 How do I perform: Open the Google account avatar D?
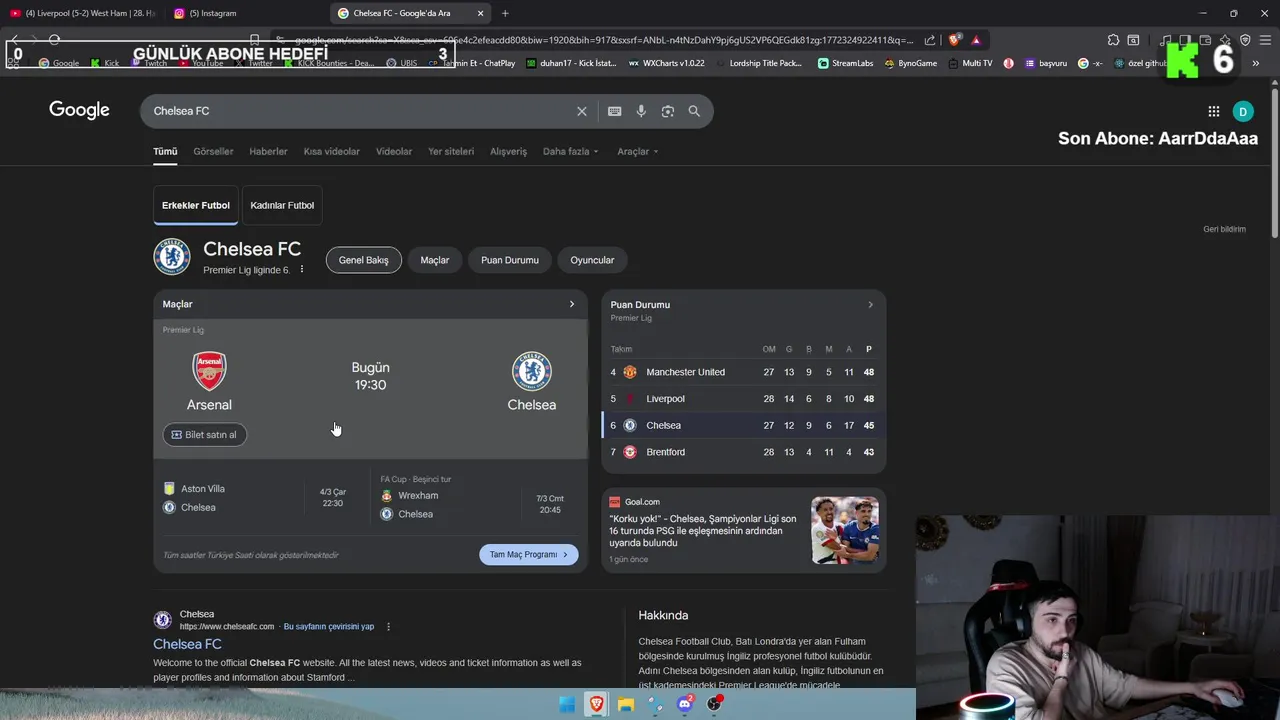click(x=1243, y=112)
